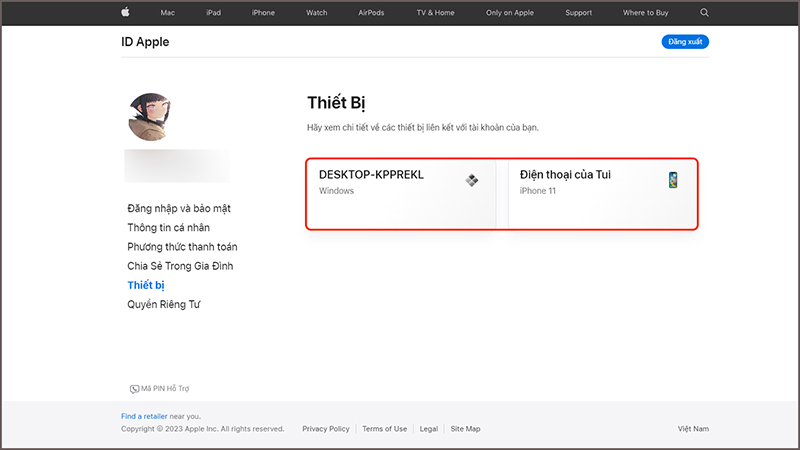
Task: Open the Only on Apple menu
Action: [510, 13]
